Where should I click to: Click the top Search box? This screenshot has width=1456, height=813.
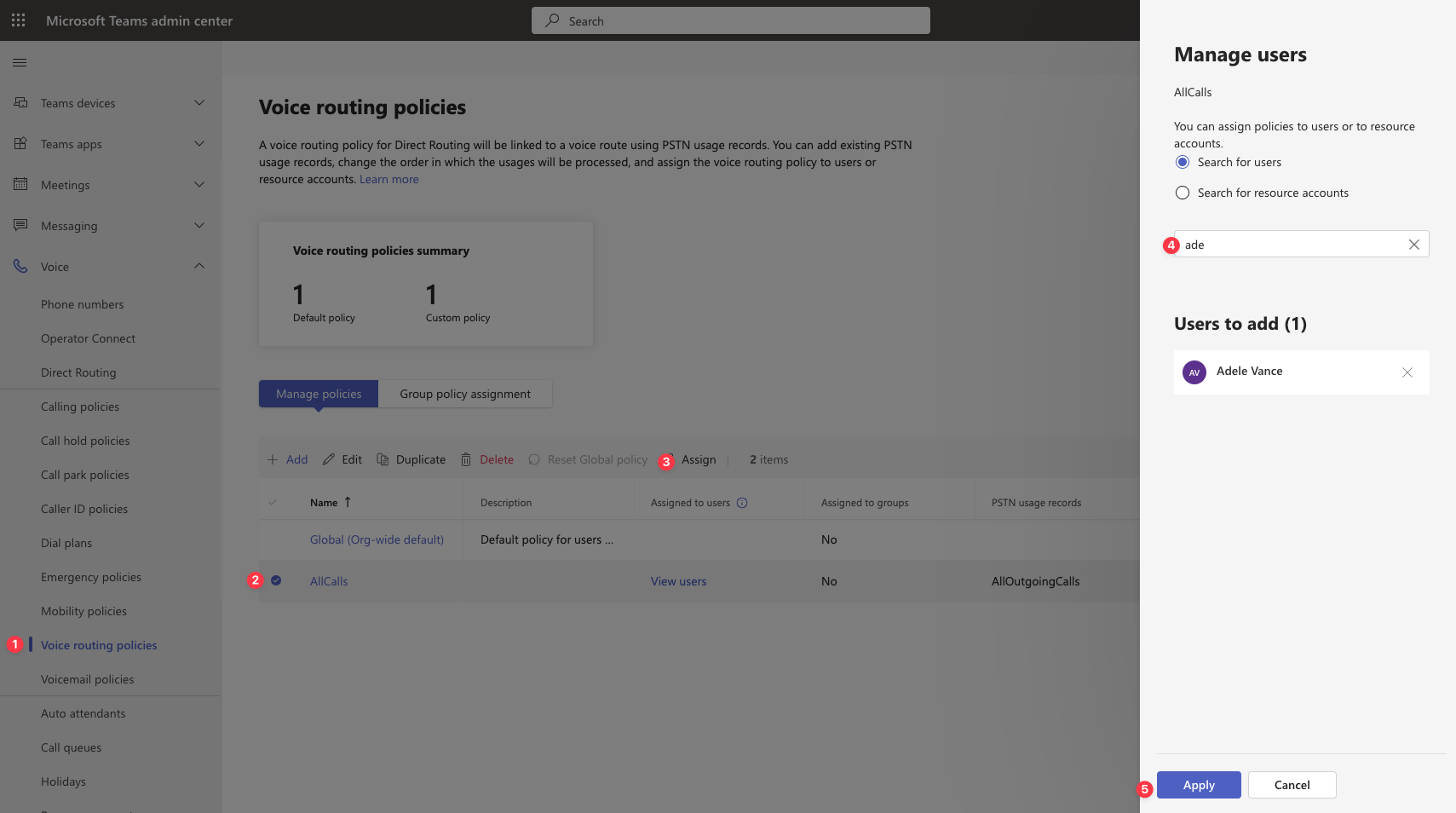tap(731, 20)
